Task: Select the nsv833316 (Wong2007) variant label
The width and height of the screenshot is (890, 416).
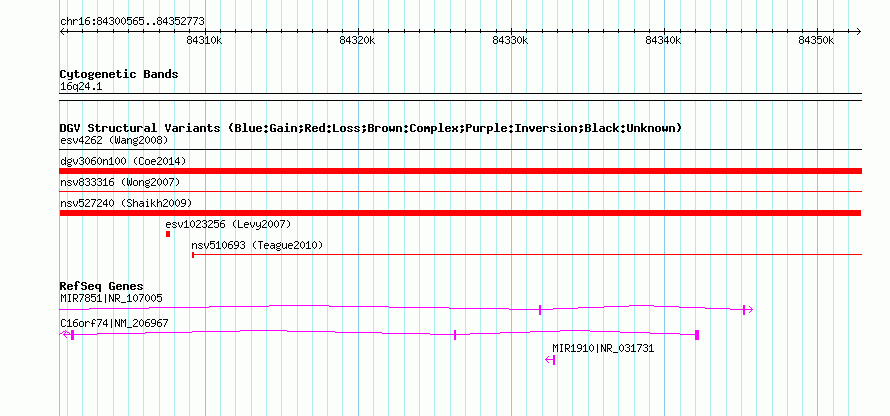Action: point(120,182)
